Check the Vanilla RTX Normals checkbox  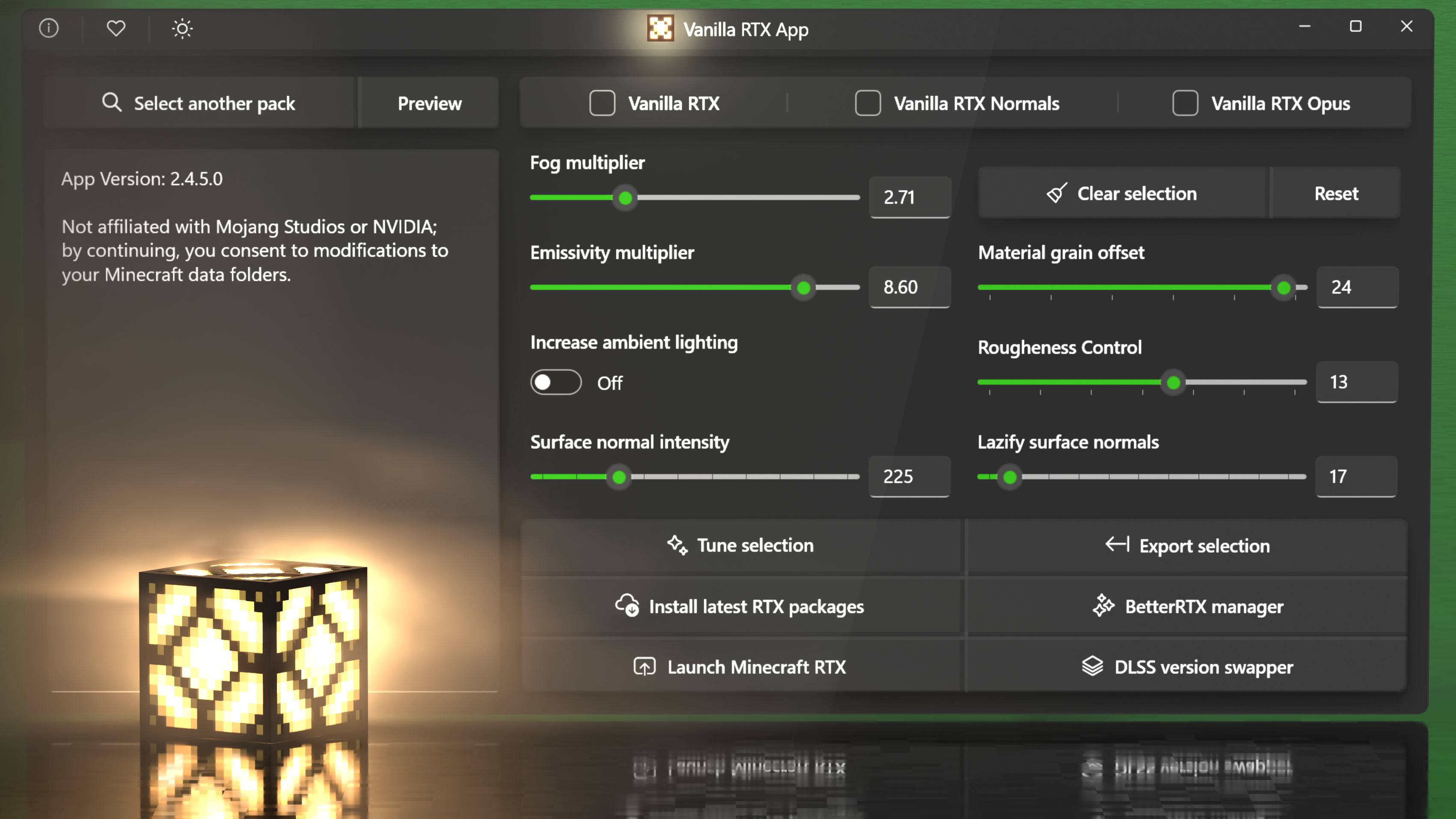(868, 103)
